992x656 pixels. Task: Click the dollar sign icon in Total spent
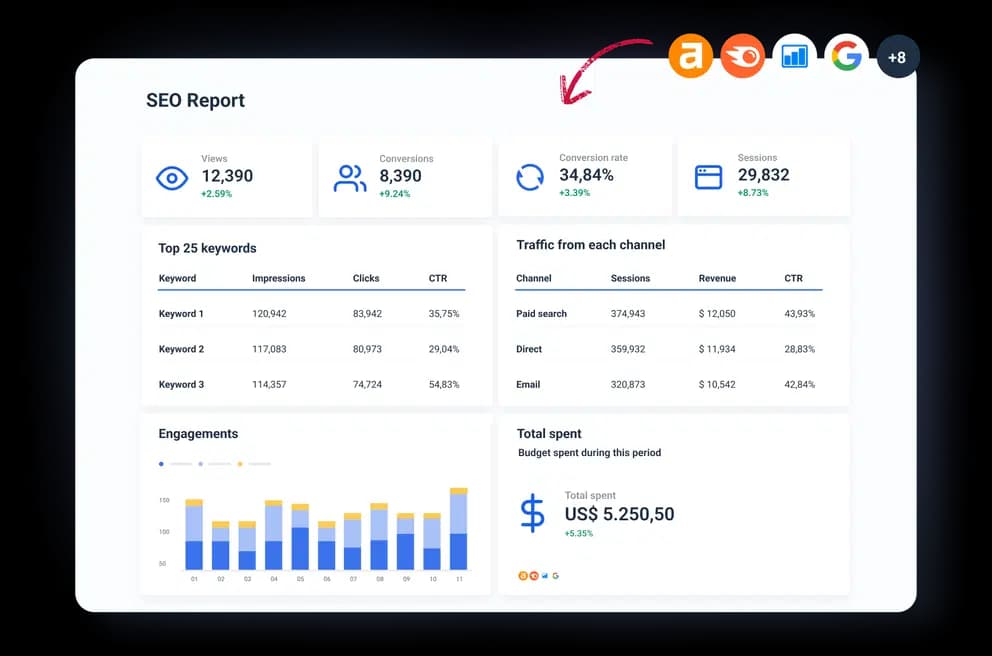[x=532, y=515]
